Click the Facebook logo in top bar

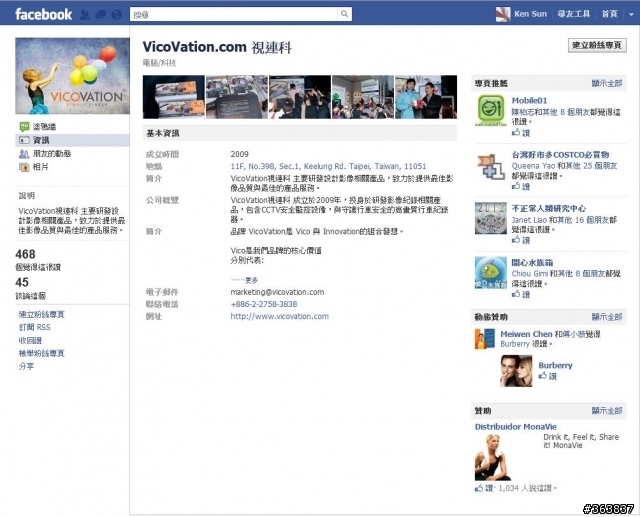[43, 14]
